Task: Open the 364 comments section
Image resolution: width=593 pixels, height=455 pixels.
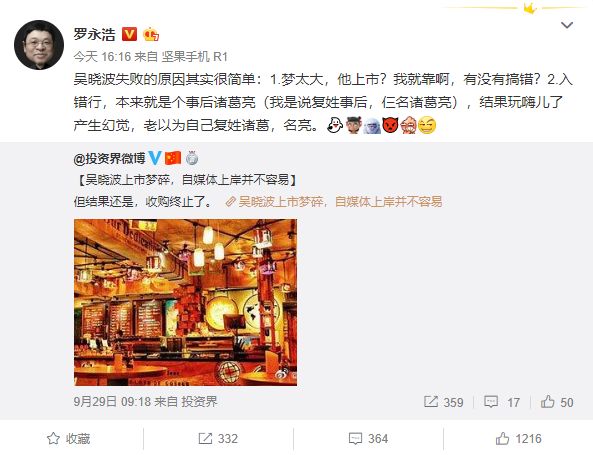Action: [368, 438]
